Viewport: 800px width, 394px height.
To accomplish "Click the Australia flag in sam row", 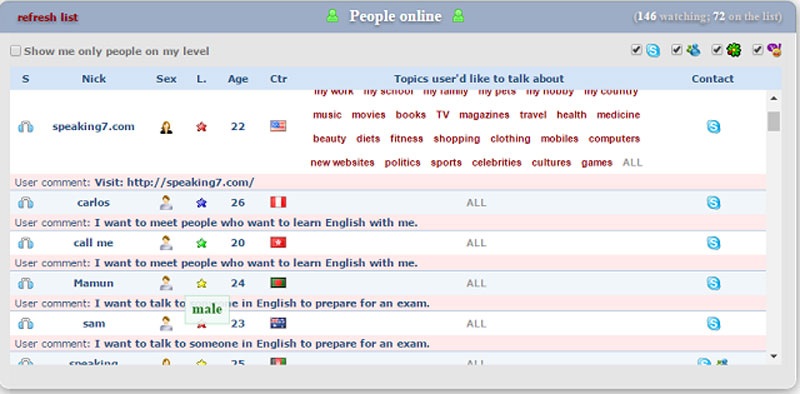I will pos(278,323).
